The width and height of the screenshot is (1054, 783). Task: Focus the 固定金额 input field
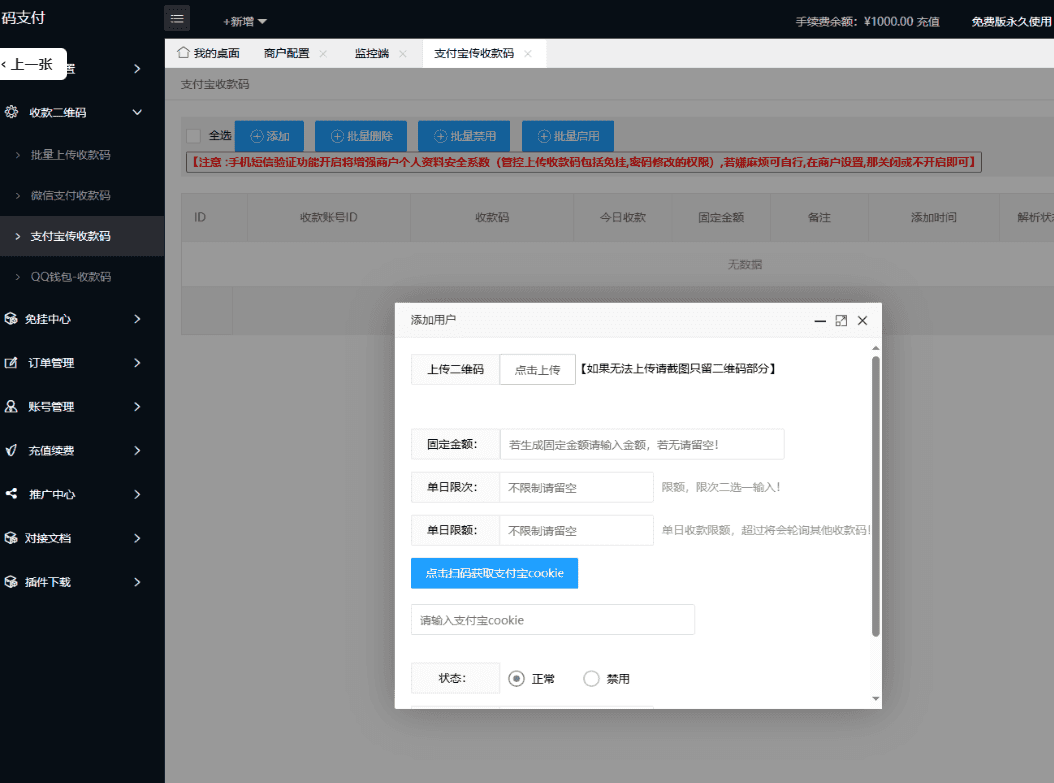click(x=642, y=444)
